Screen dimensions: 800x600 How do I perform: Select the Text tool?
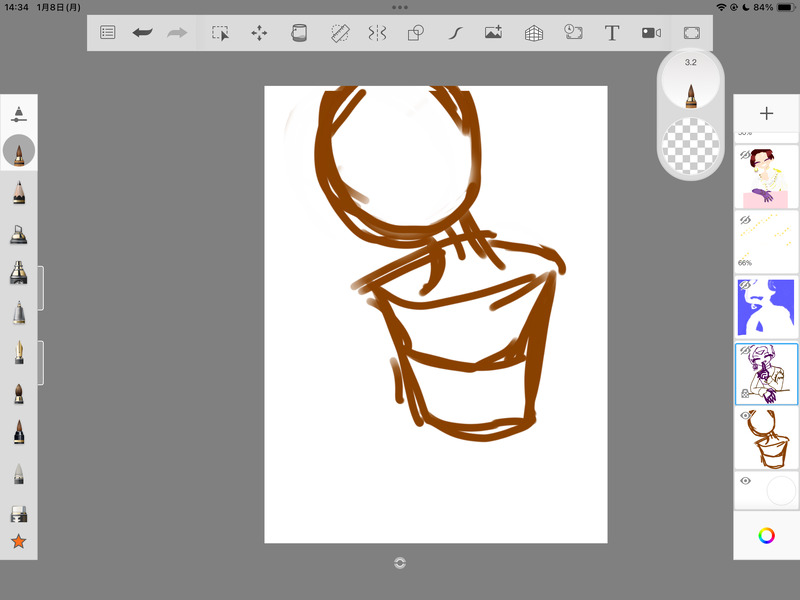tap(612, 33)
